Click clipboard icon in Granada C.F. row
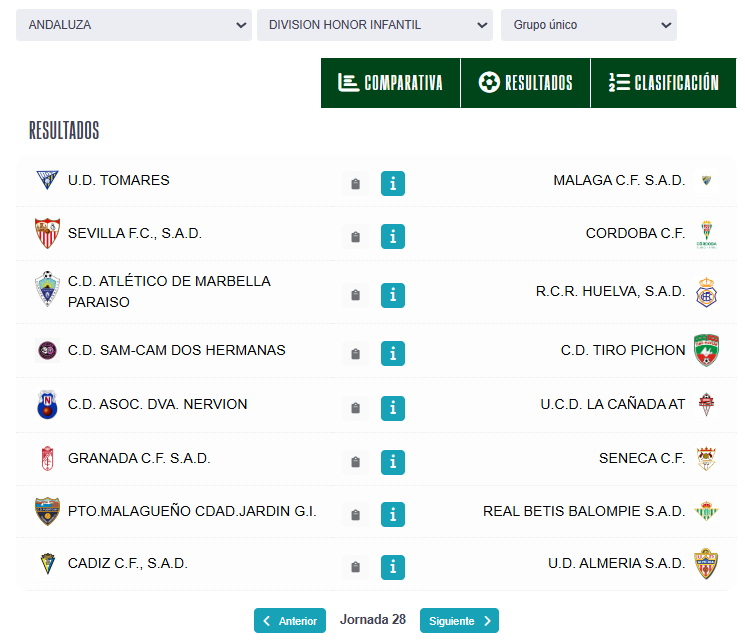Image resolution: width=745 pixels, height=641 pixels. point(355,462)
